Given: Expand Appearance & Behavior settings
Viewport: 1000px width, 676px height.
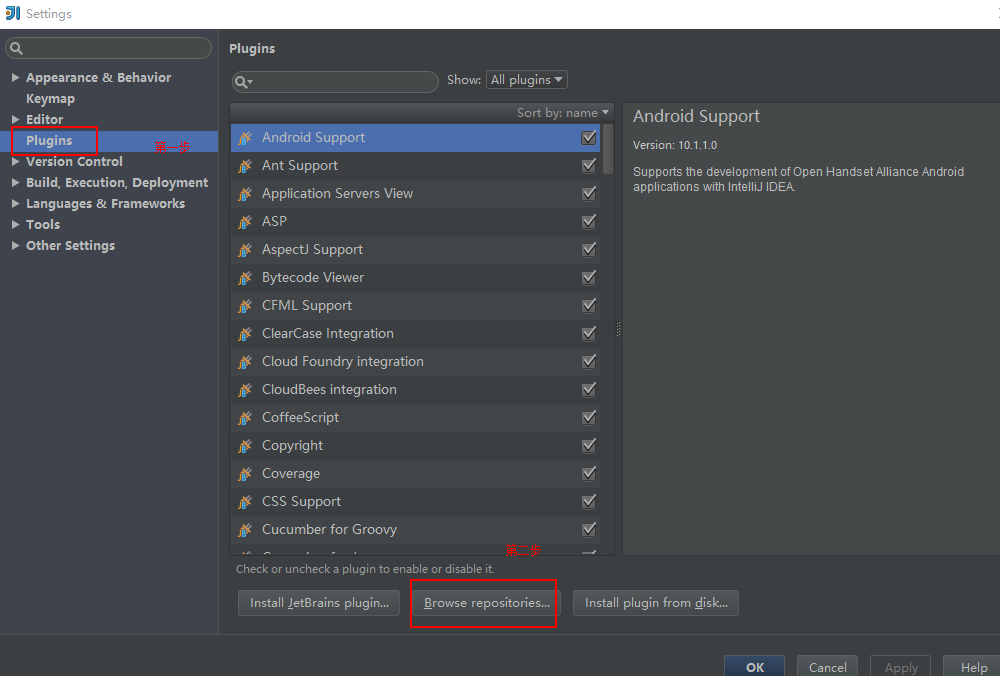Looking at the screenshot, I should (x=15, y=77).
